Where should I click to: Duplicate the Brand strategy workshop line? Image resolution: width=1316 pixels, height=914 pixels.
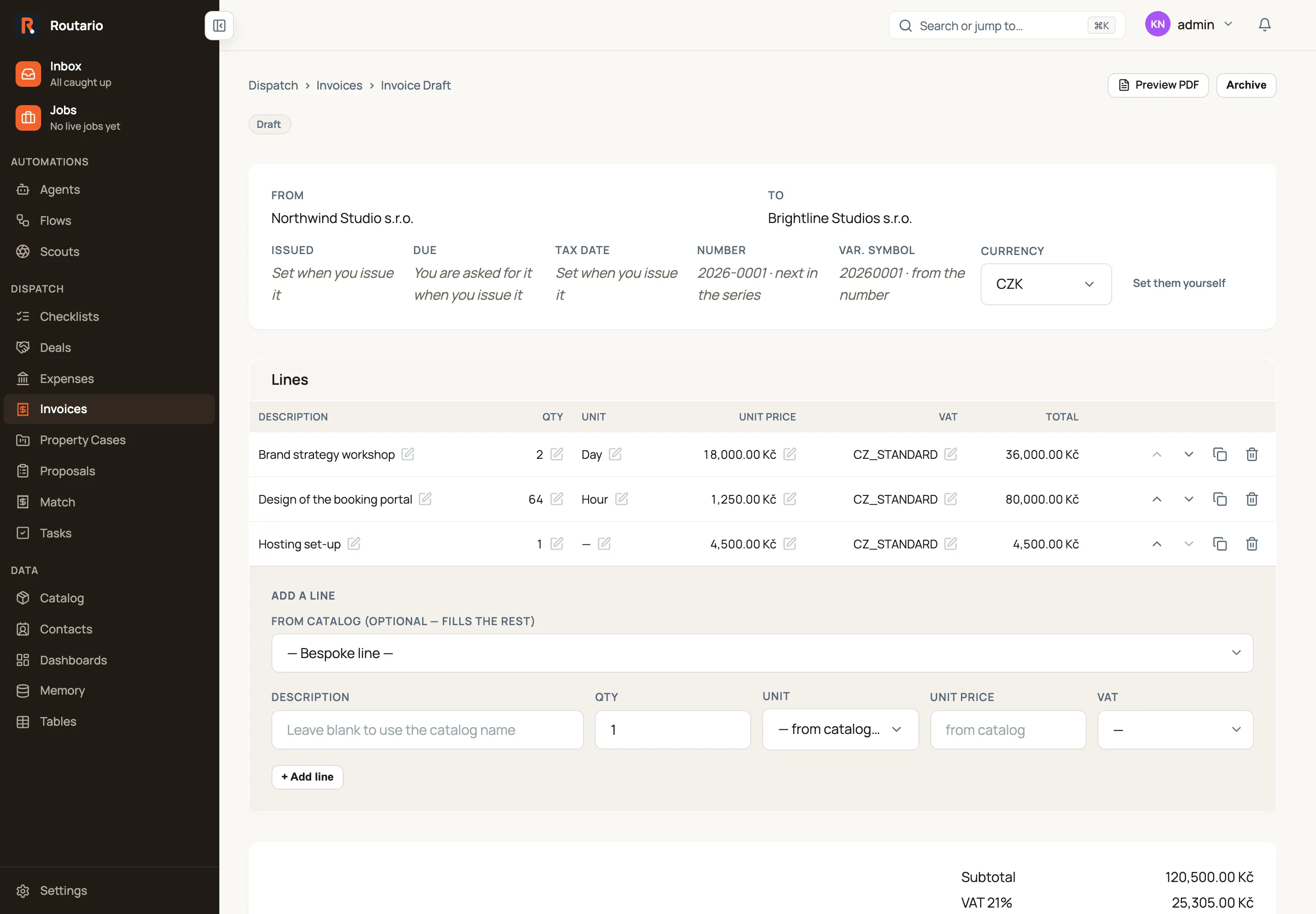(x=1220, y=454)
